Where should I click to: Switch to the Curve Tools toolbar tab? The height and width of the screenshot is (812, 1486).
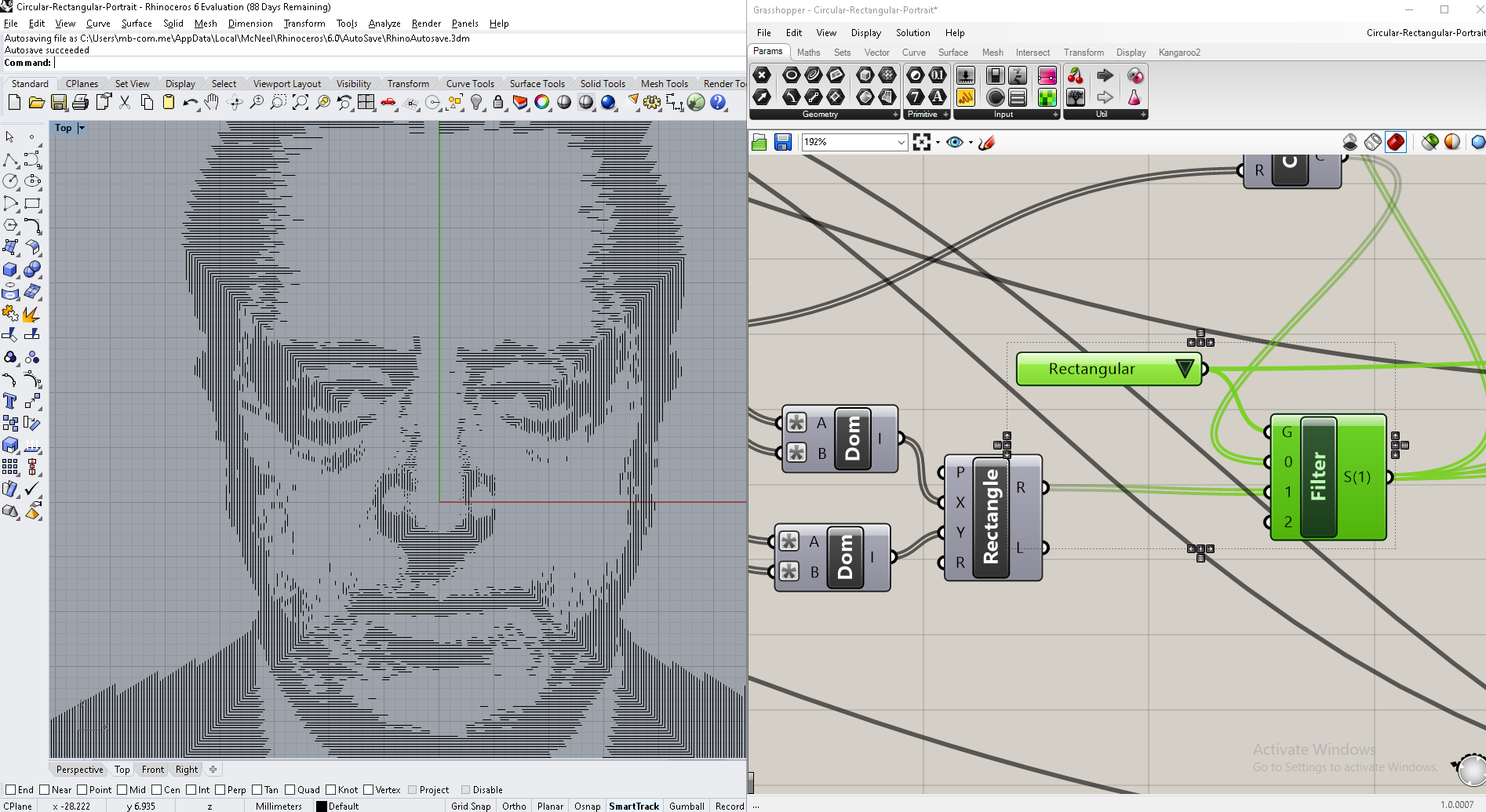(x=470, y=84)
